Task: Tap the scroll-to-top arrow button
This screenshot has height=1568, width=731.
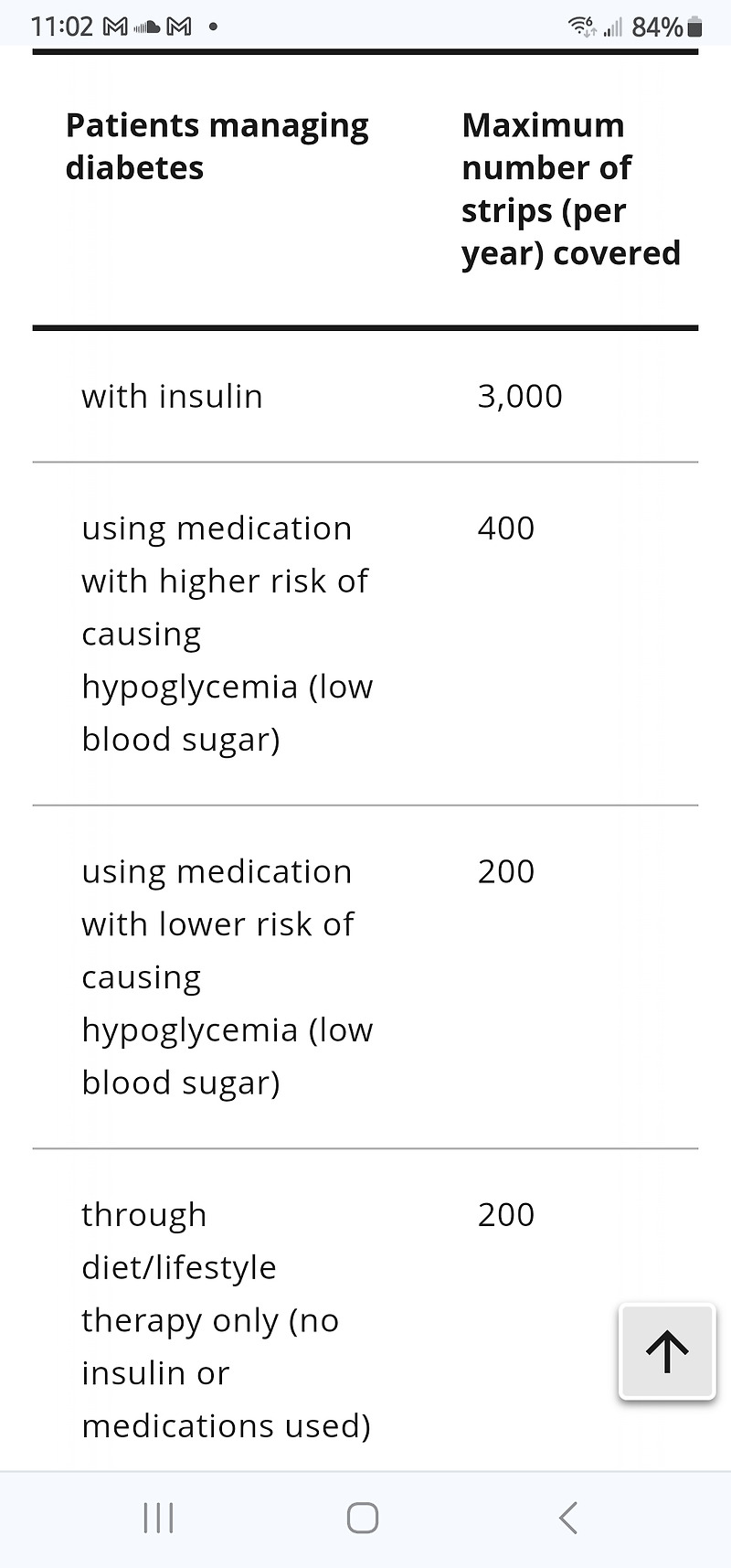Action: (667, 1351)
